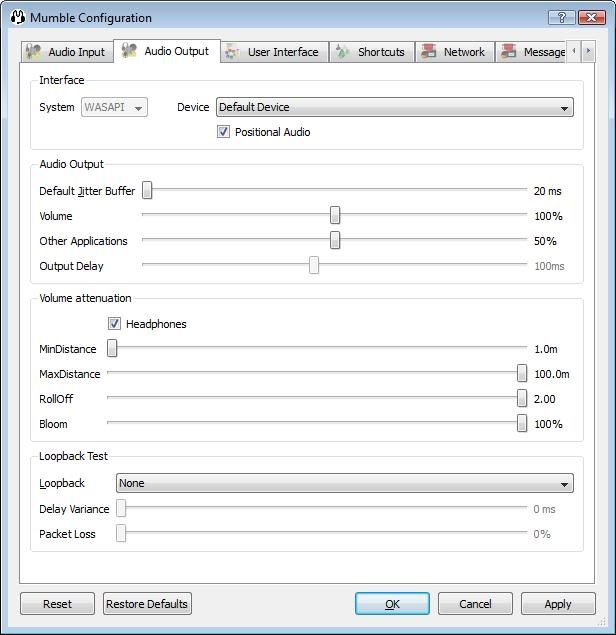Viewport: 616px width, 635px height.
Task: Click the Audio Input tab microphone icon
Action: point(34,52)
